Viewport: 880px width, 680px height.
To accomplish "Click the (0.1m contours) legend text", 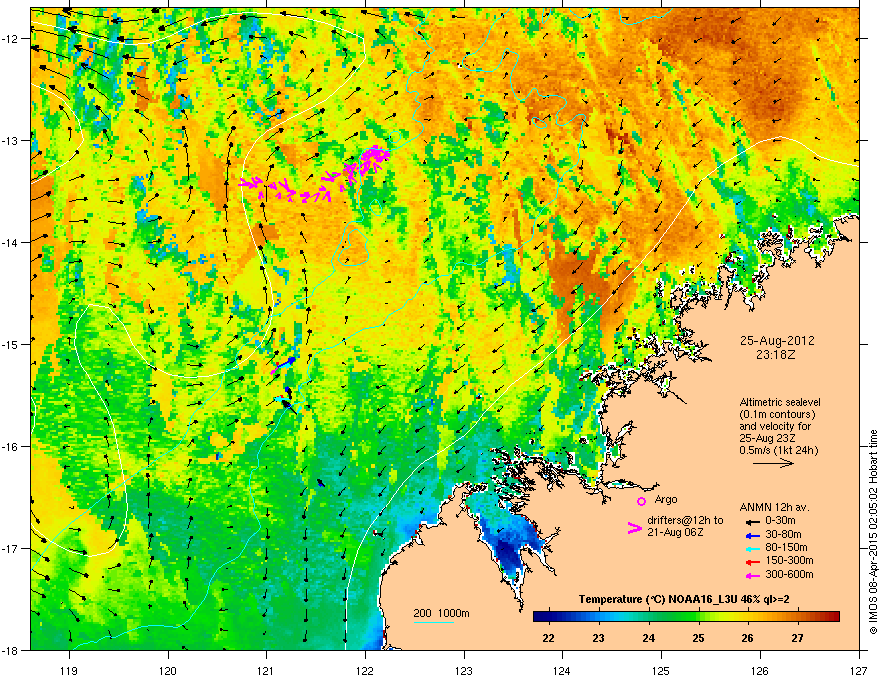I will 777,415.
